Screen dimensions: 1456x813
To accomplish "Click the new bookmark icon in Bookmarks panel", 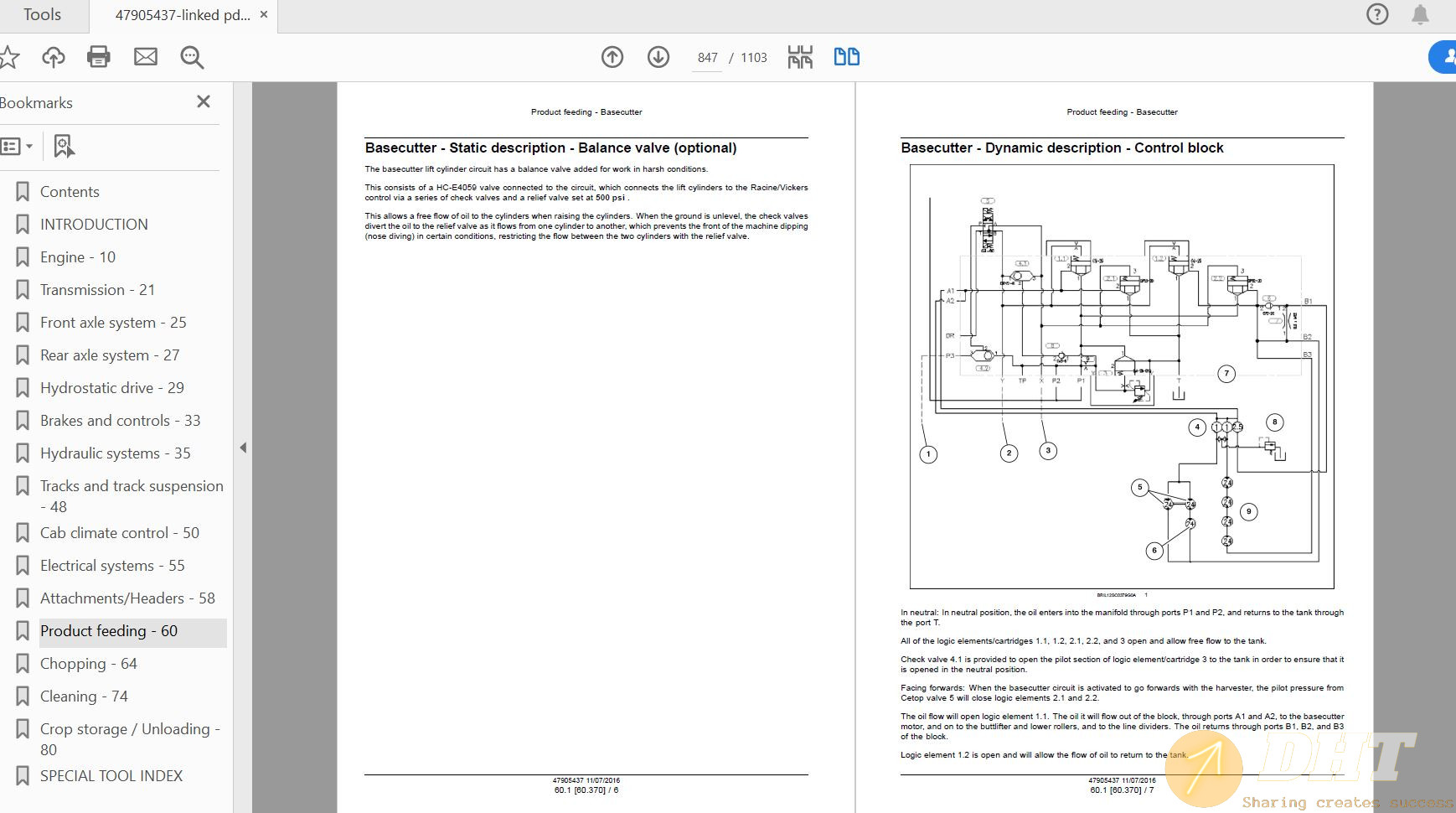I will [x=64, y=146].
